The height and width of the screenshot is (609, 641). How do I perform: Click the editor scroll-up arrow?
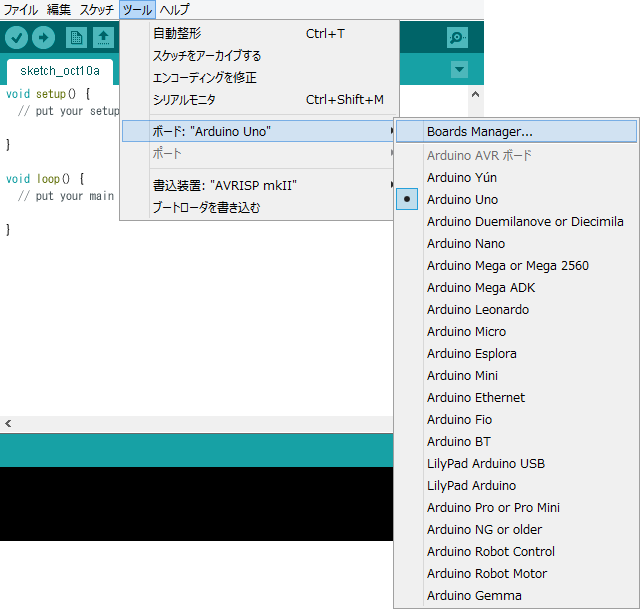click(475, 94)
